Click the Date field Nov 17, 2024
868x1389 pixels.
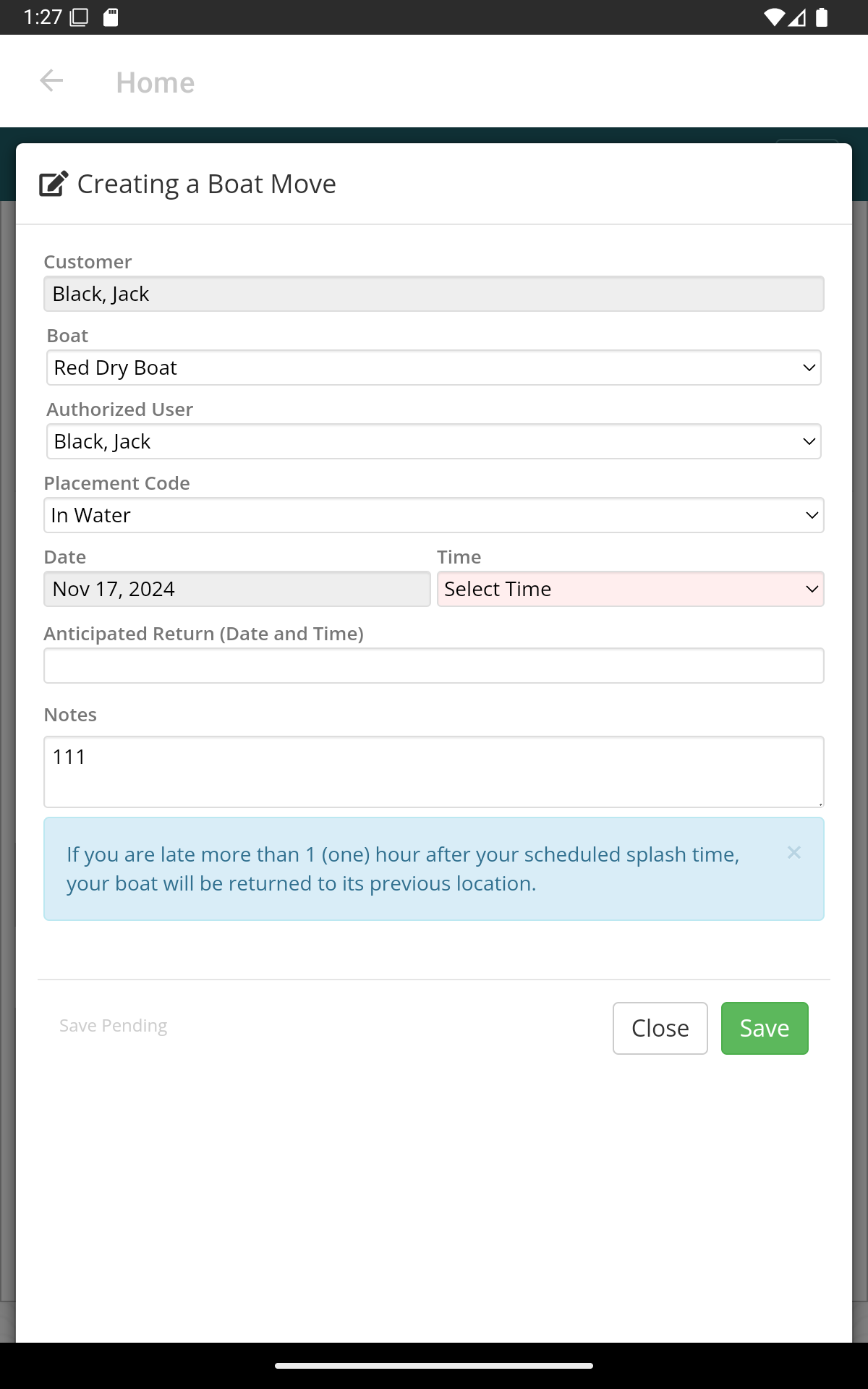click(x=237, y=589)
